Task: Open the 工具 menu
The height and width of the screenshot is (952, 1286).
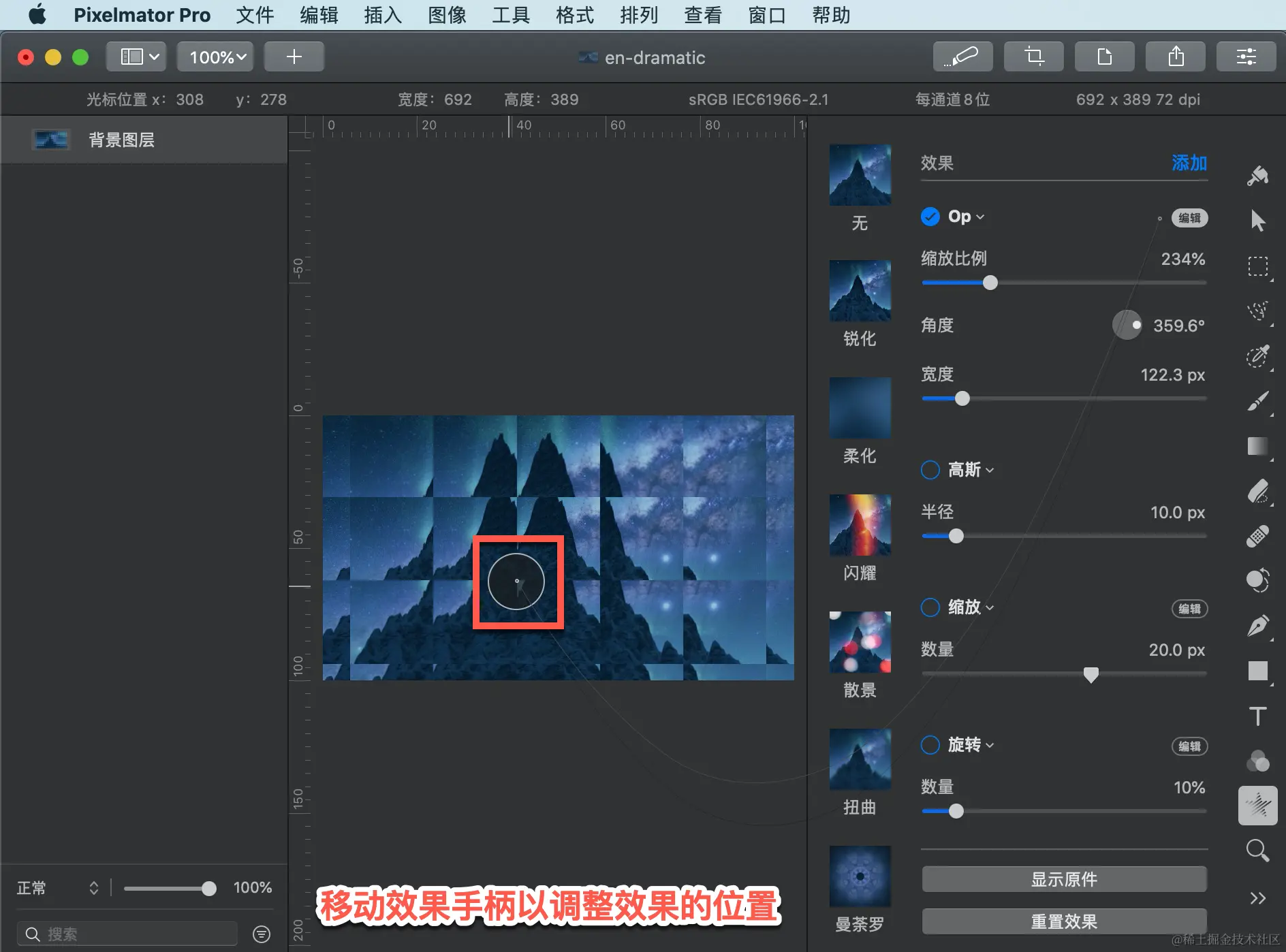Action: [x=511, y=15]
